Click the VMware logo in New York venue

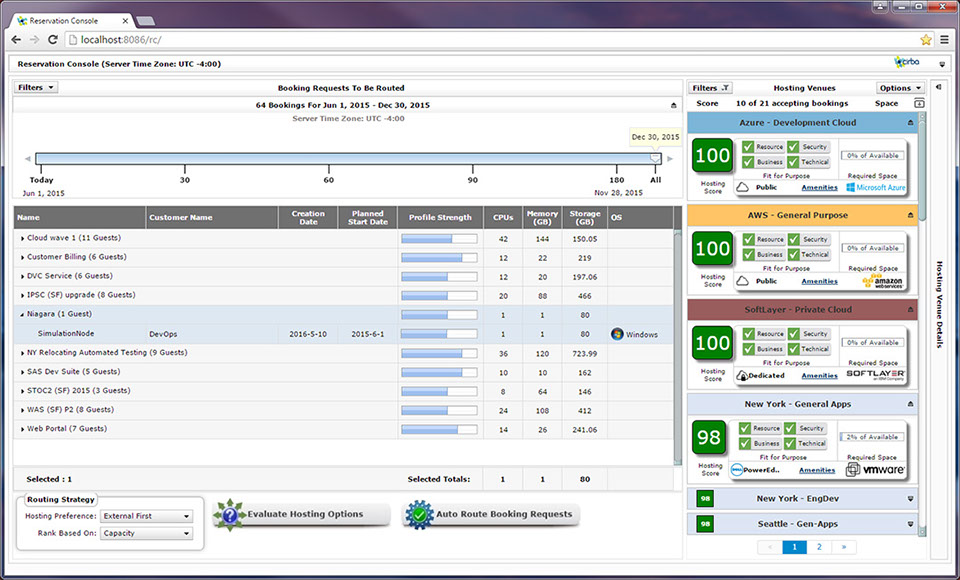point(875,470)
